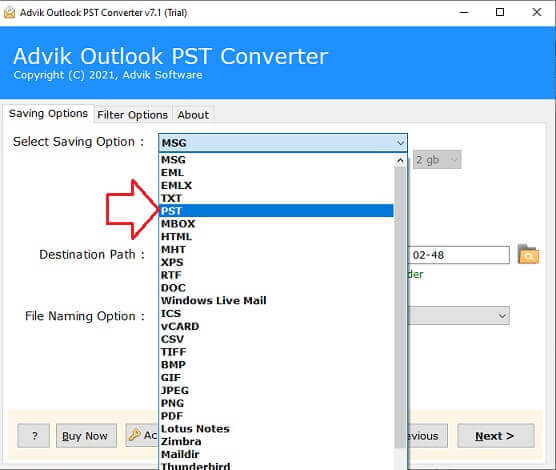This screenshot has width=556, height=470.
Task: Click the Buy Now button
Action: [x=86, y=436]
